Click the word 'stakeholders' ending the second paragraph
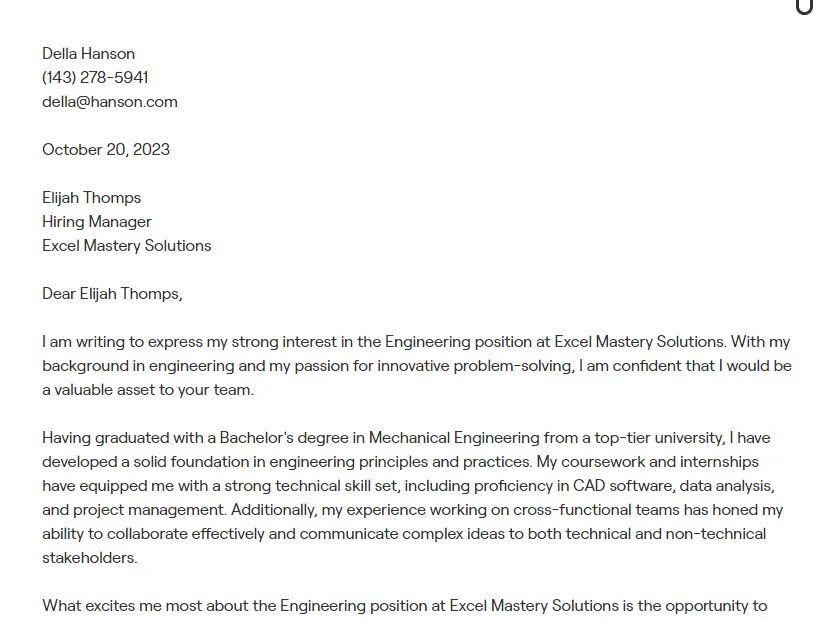The width and height of the screenshot is (836, 620). point(88,558)
